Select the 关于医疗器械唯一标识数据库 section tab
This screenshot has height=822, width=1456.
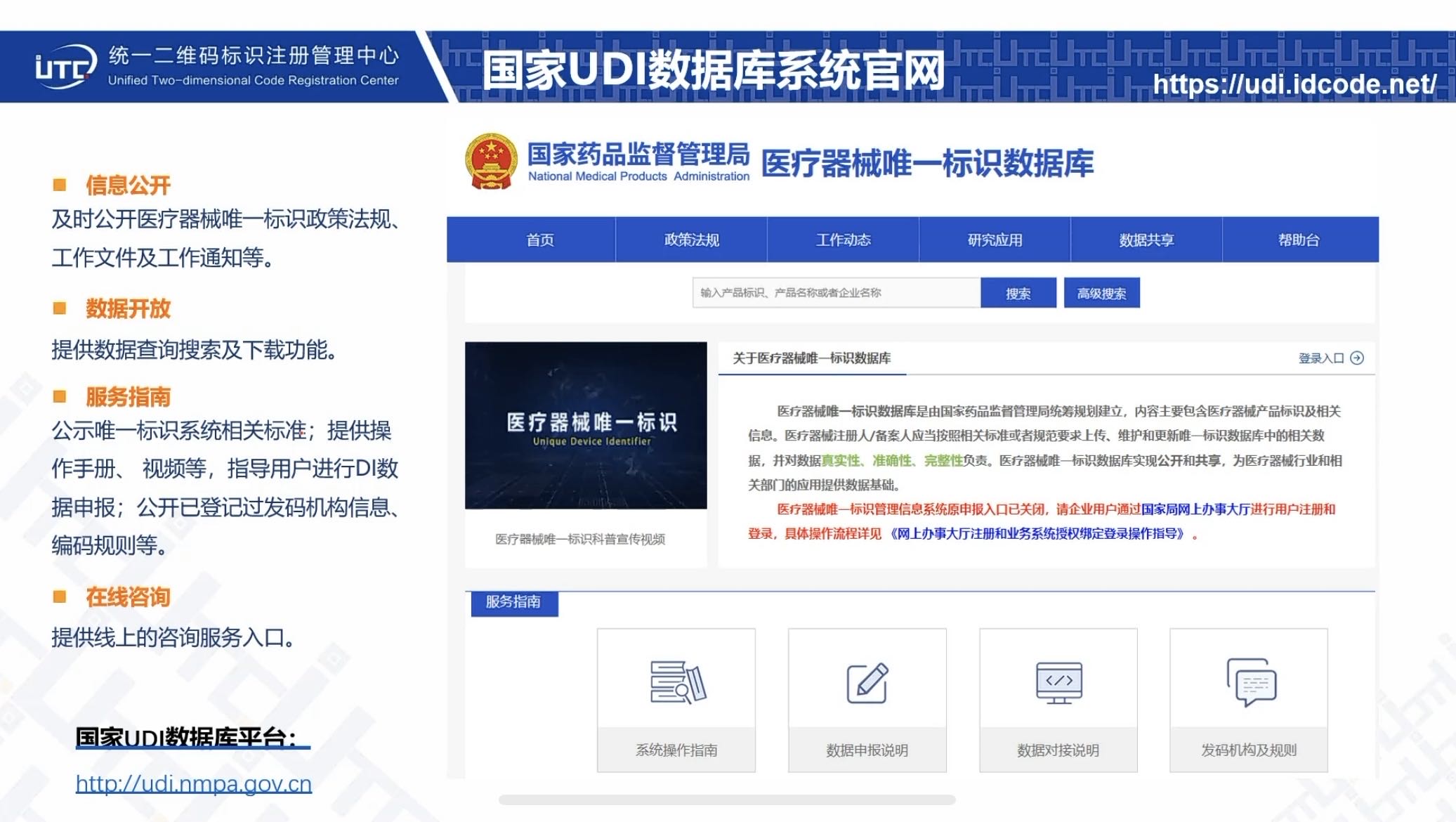(x=812, y=358)
